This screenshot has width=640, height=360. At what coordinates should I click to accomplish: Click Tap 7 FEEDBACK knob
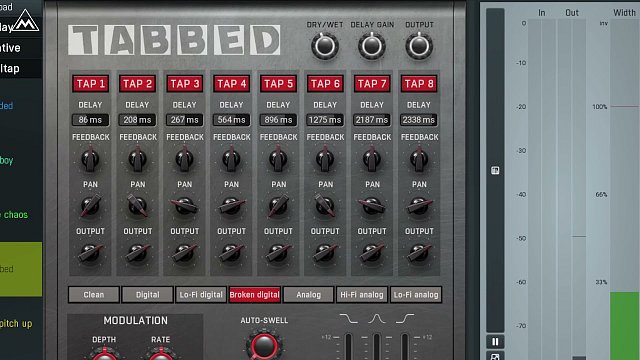point(372,160)
